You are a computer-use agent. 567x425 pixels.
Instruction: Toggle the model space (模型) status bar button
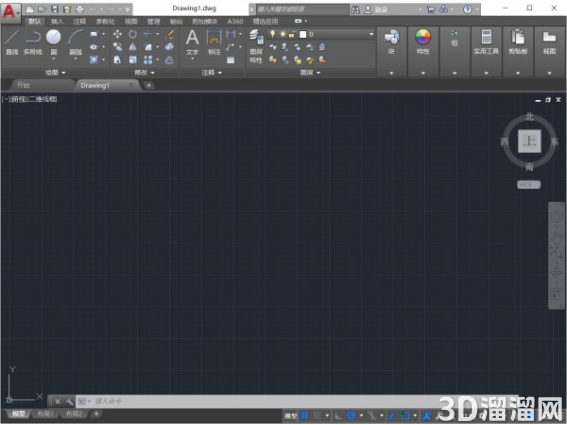(x=291, y=416)
